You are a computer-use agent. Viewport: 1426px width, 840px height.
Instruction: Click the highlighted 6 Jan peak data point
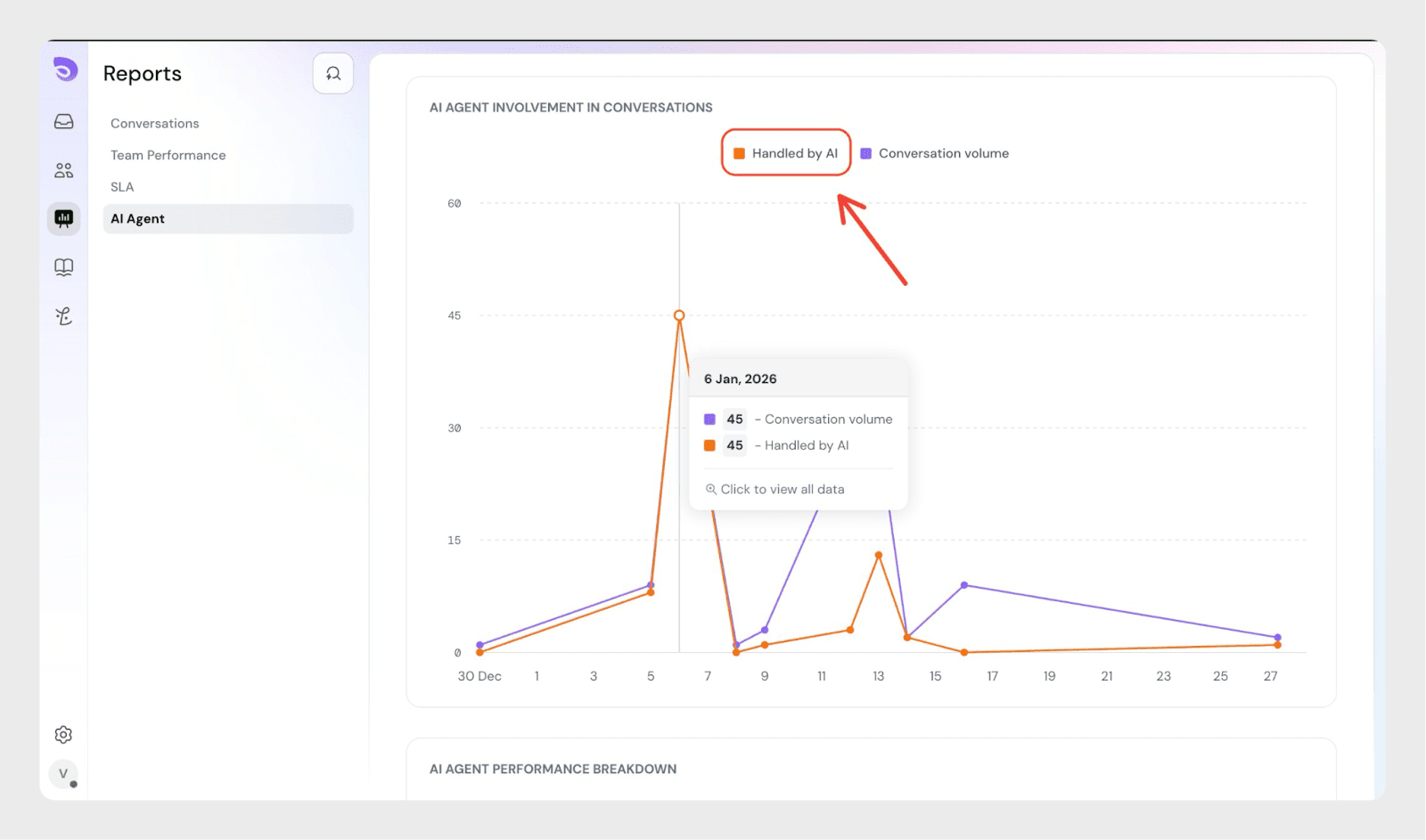coord(679,315)
